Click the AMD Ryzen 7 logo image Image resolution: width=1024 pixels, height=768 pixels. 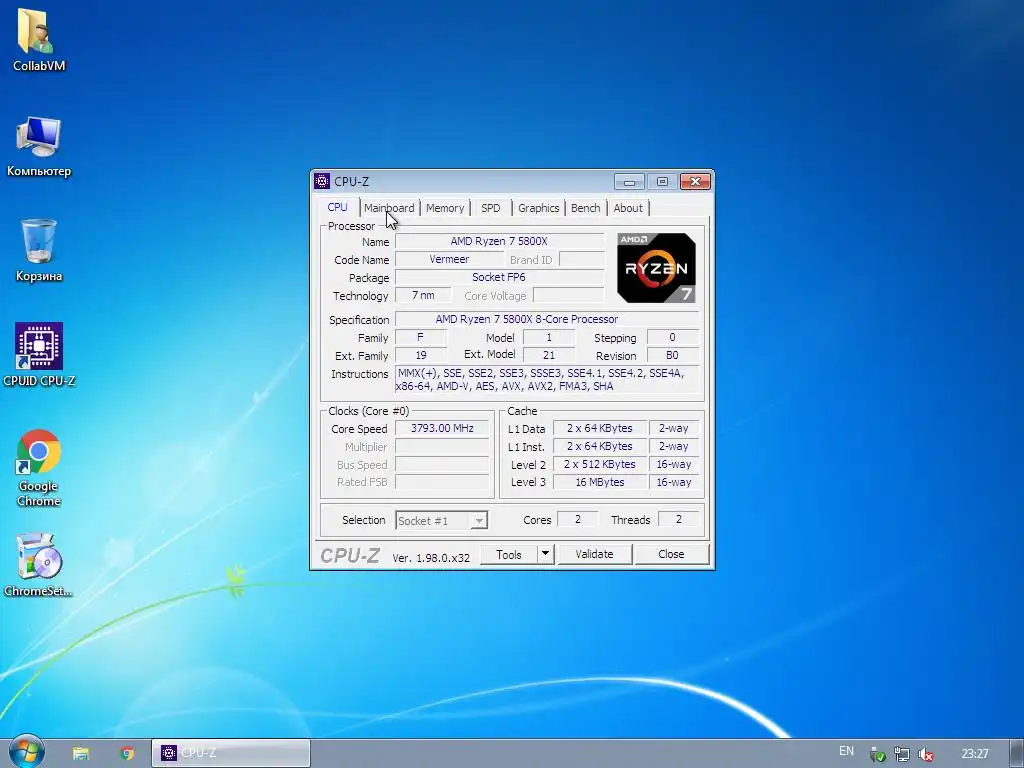point(656,268)
